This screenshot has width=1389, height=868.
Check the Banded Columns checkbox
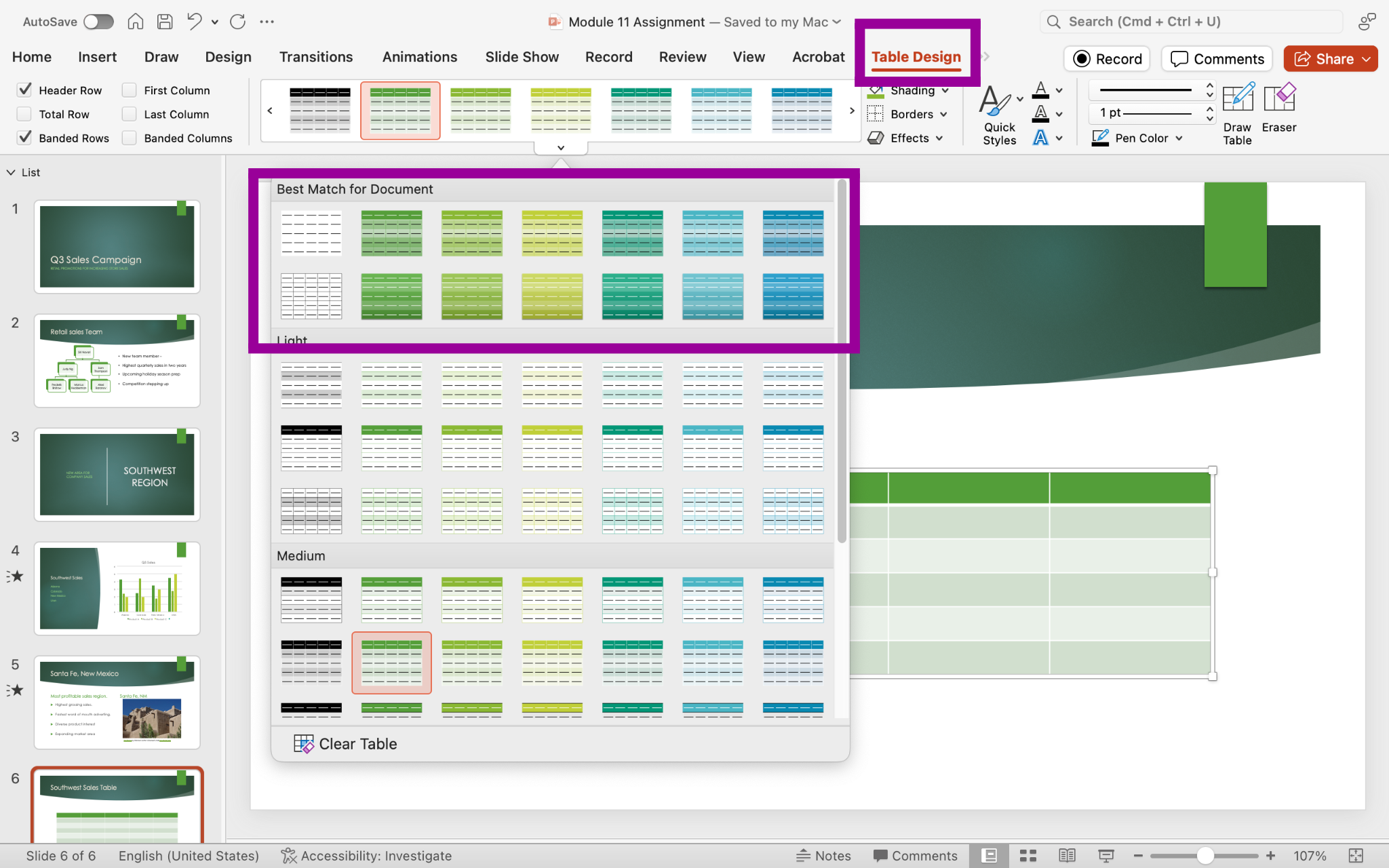[x=130, y=138]
